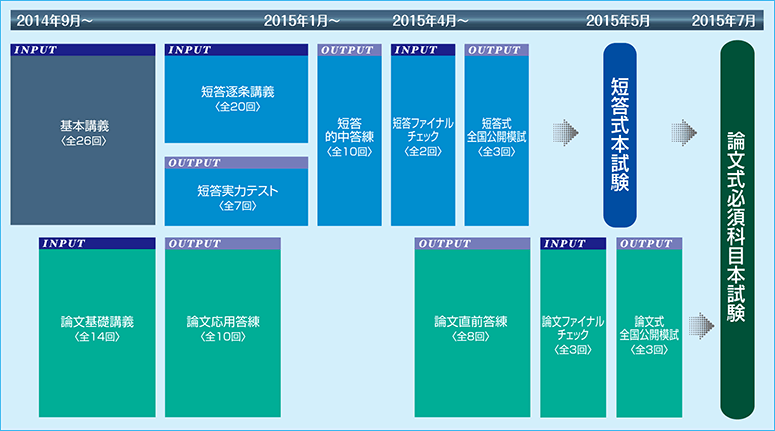Image resolution: width=775 pixels, height=431 pixels.
Task: Click the 短答的中答練 (全10回) block
Action: pos(349,140)
